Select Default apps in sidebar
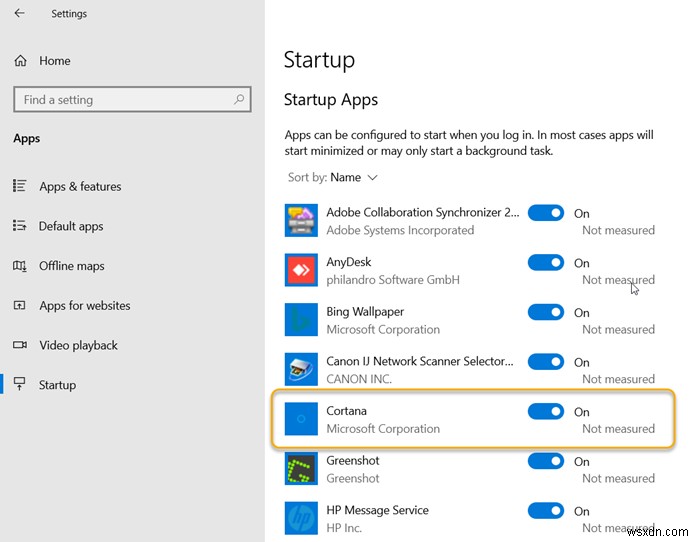Image resolution: width=700 pixels, height=542 pixels. [x=71, y=226]
